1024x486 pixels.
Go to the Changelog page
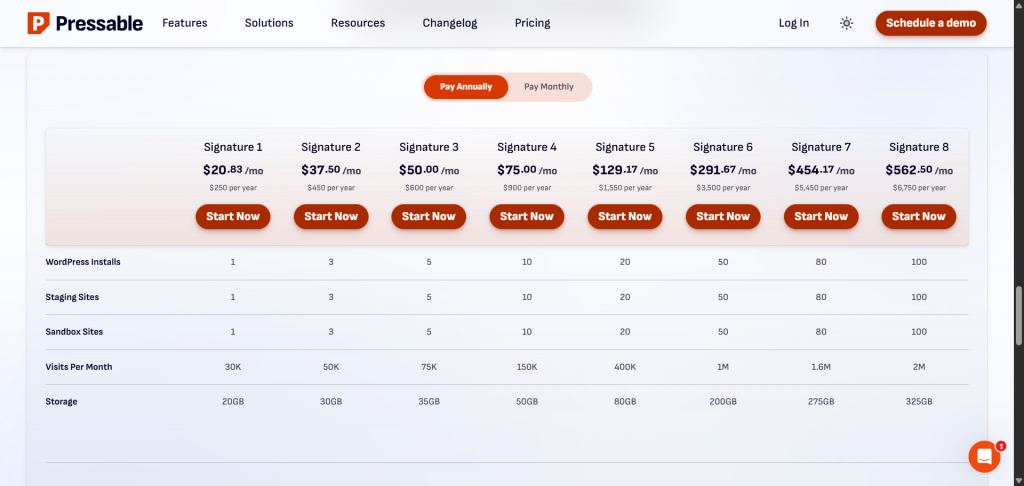tap(450, 23)
